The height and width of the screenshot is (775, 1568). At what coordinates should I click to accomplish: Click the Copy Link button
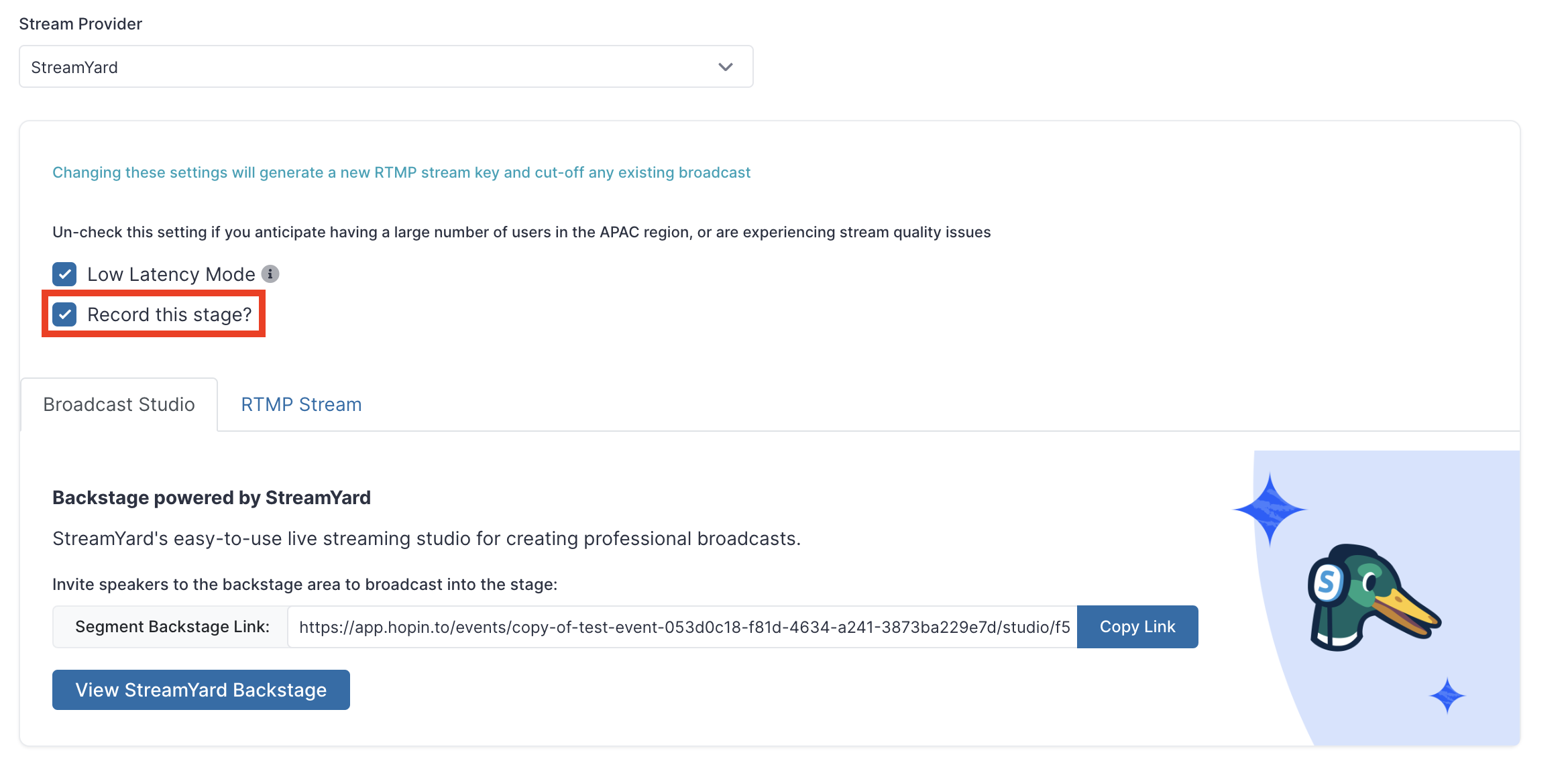coord(1137,627)
